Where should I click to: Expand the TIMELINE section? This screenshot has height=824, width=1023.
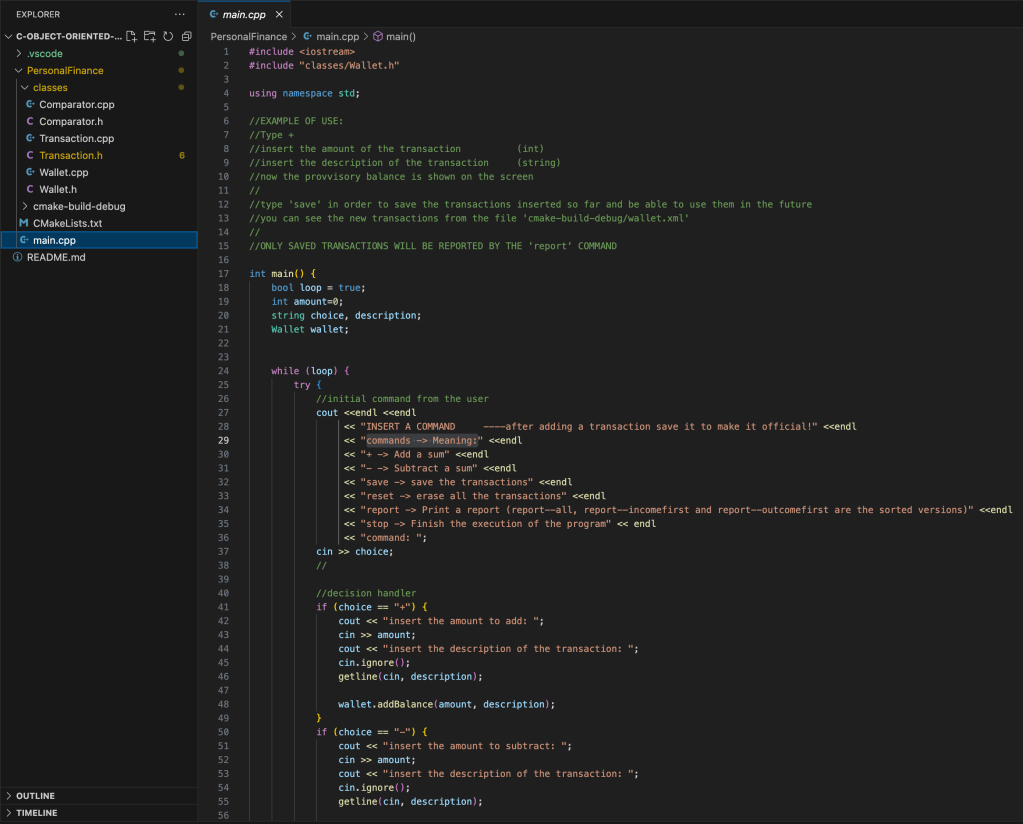36,813
